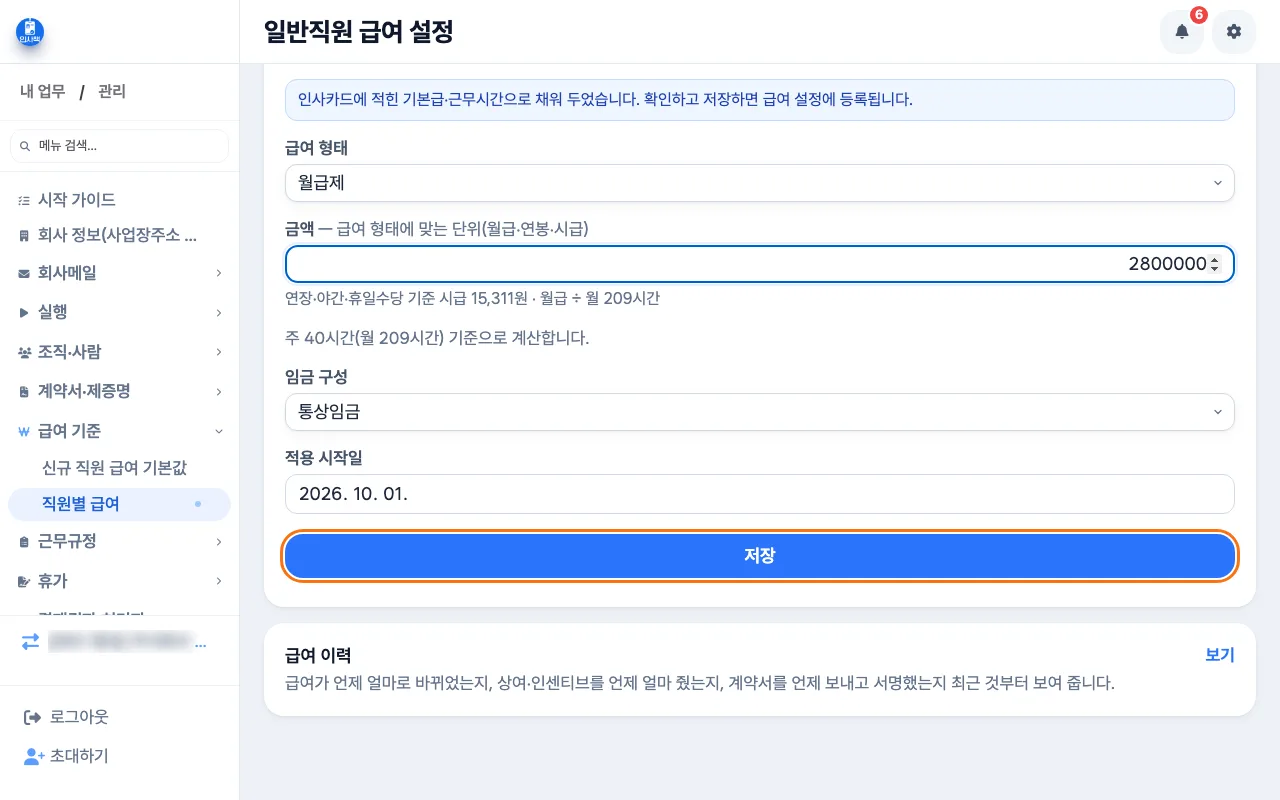
Task: Click the 근무규정 clipboard icon
Action: 24,541
